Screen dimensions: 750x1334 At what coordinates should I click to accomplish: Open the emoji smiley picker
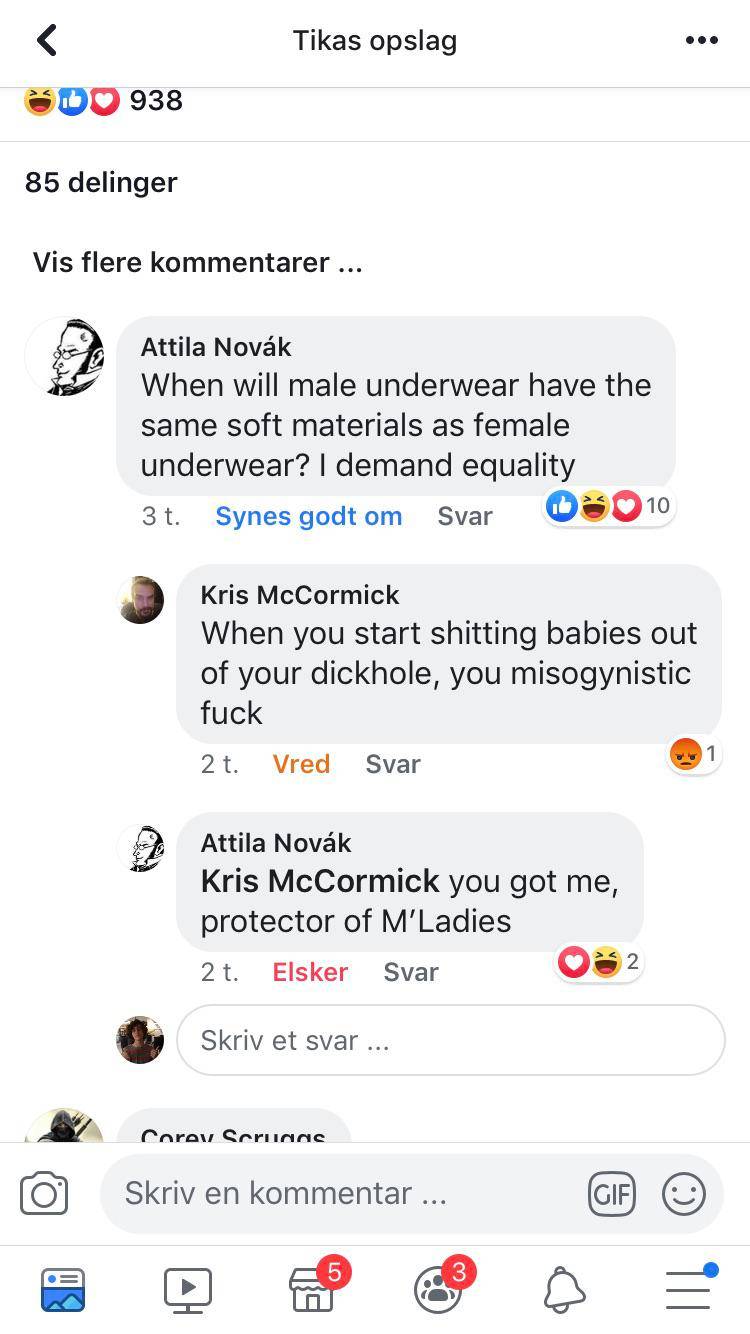click(x=684, y=1194)
